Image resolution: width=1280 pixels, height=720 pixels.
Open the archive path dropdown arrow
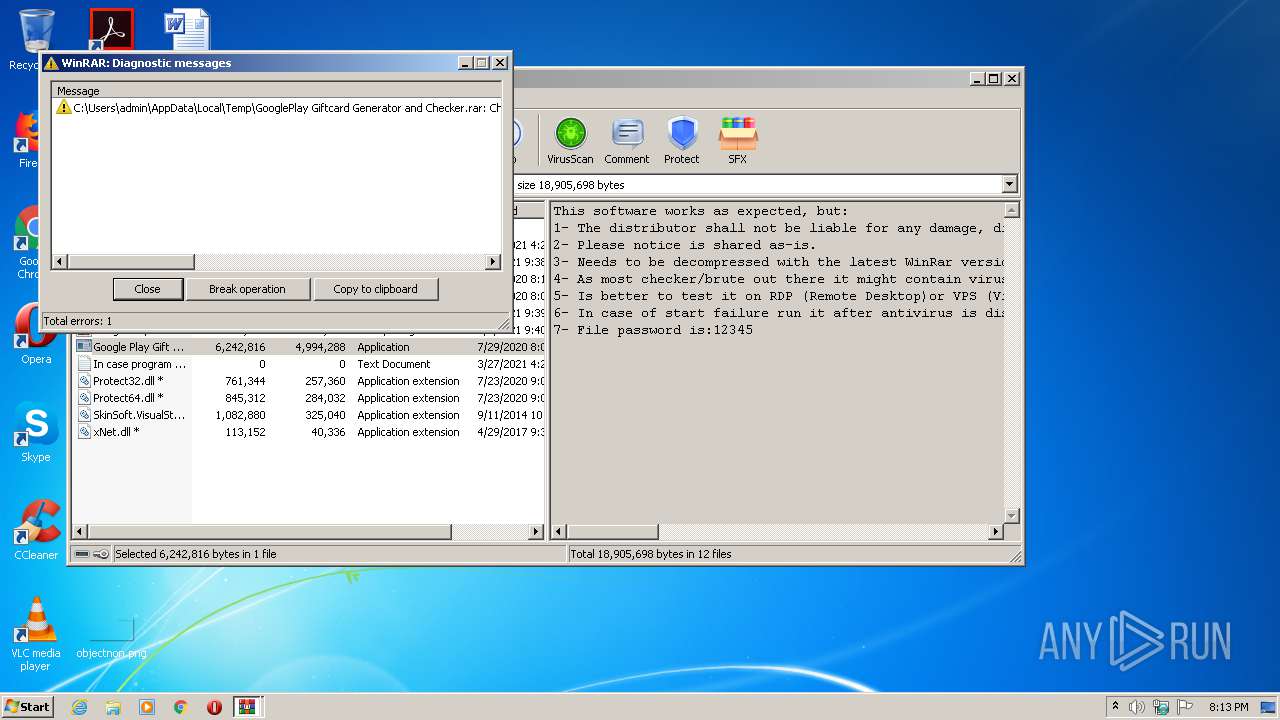click(1009, 184)
